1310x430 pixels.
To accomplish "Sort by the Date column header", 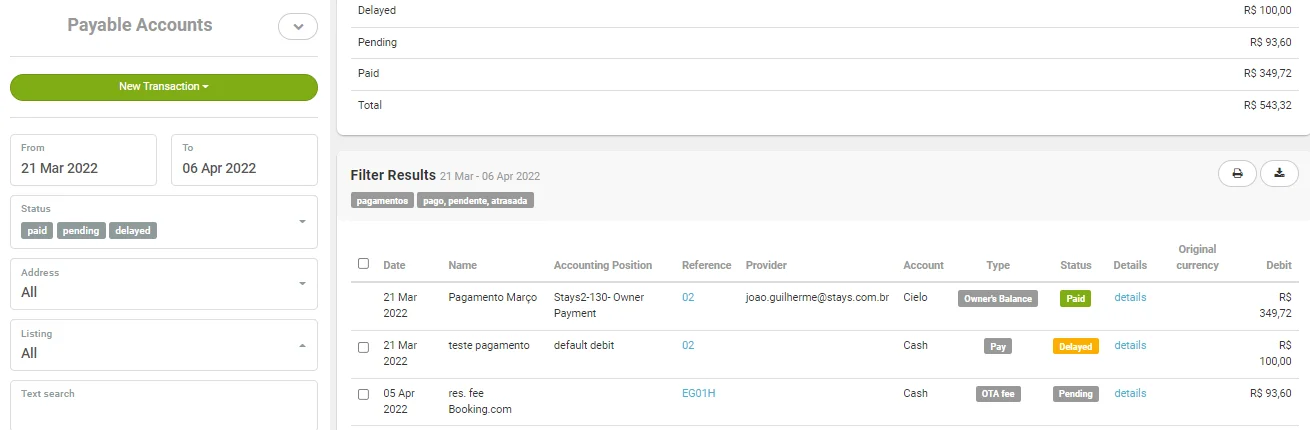I will pyautogui.click(x=394, y=265).
